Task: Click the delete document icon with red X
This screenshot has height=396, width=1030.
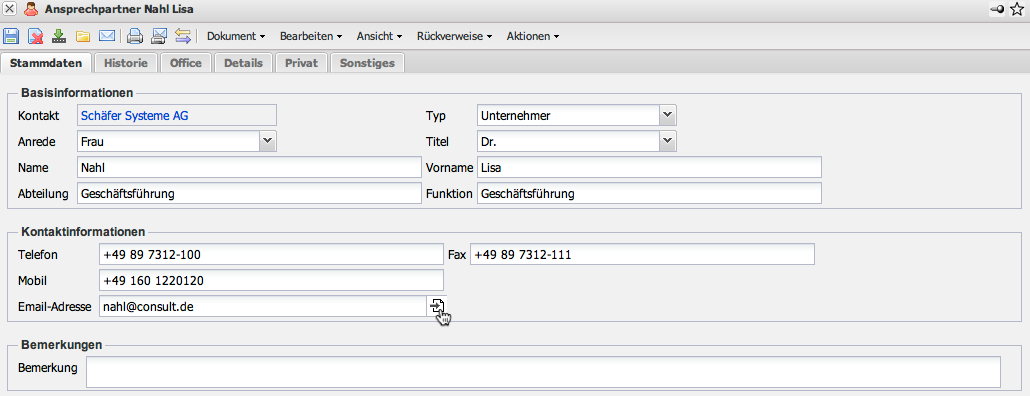Action: [x=35, y=36]
